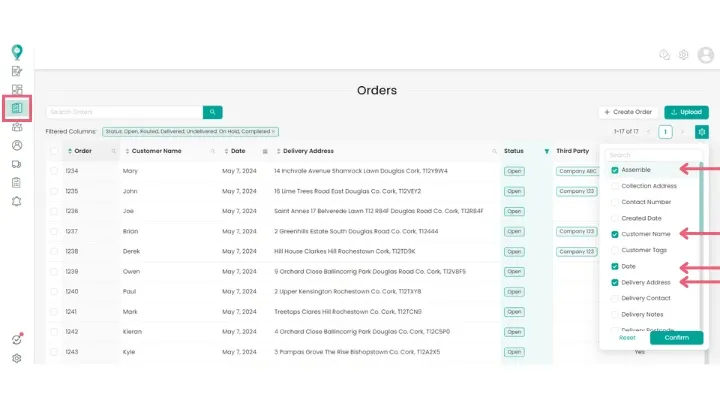The height and width of the screenshot is (405, 720).
Task: Enable the Collection Address column checkbox
Action: point(615,186)
